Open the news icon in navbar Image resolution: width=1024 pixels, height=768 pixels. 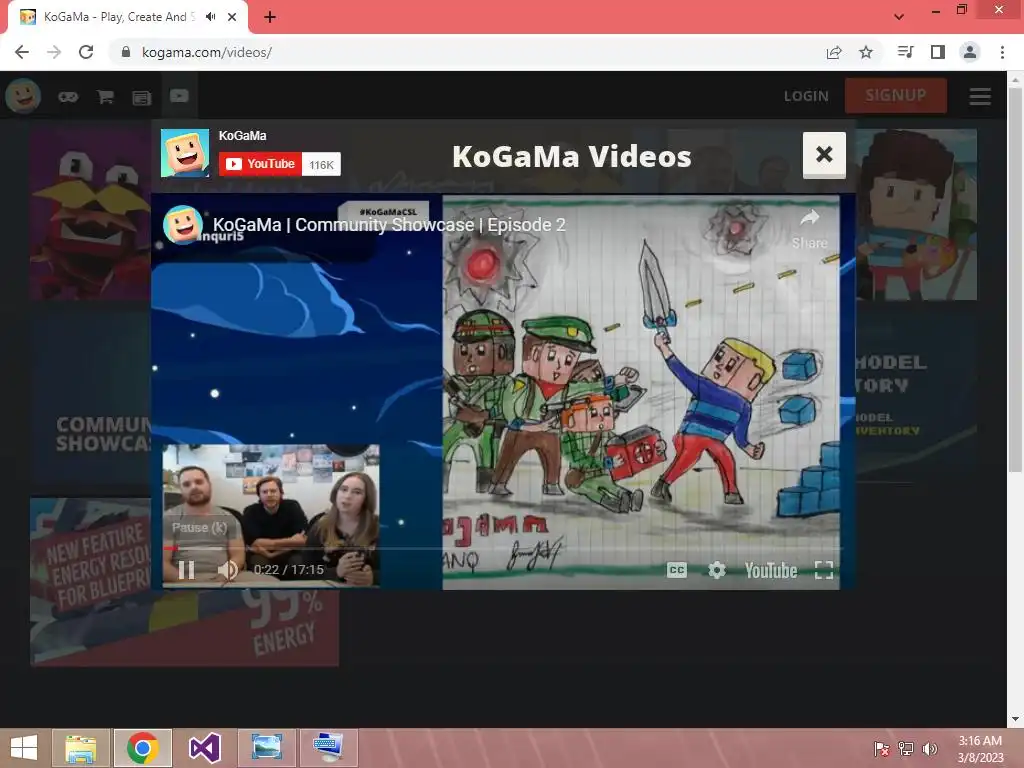(x=142, y=97)
